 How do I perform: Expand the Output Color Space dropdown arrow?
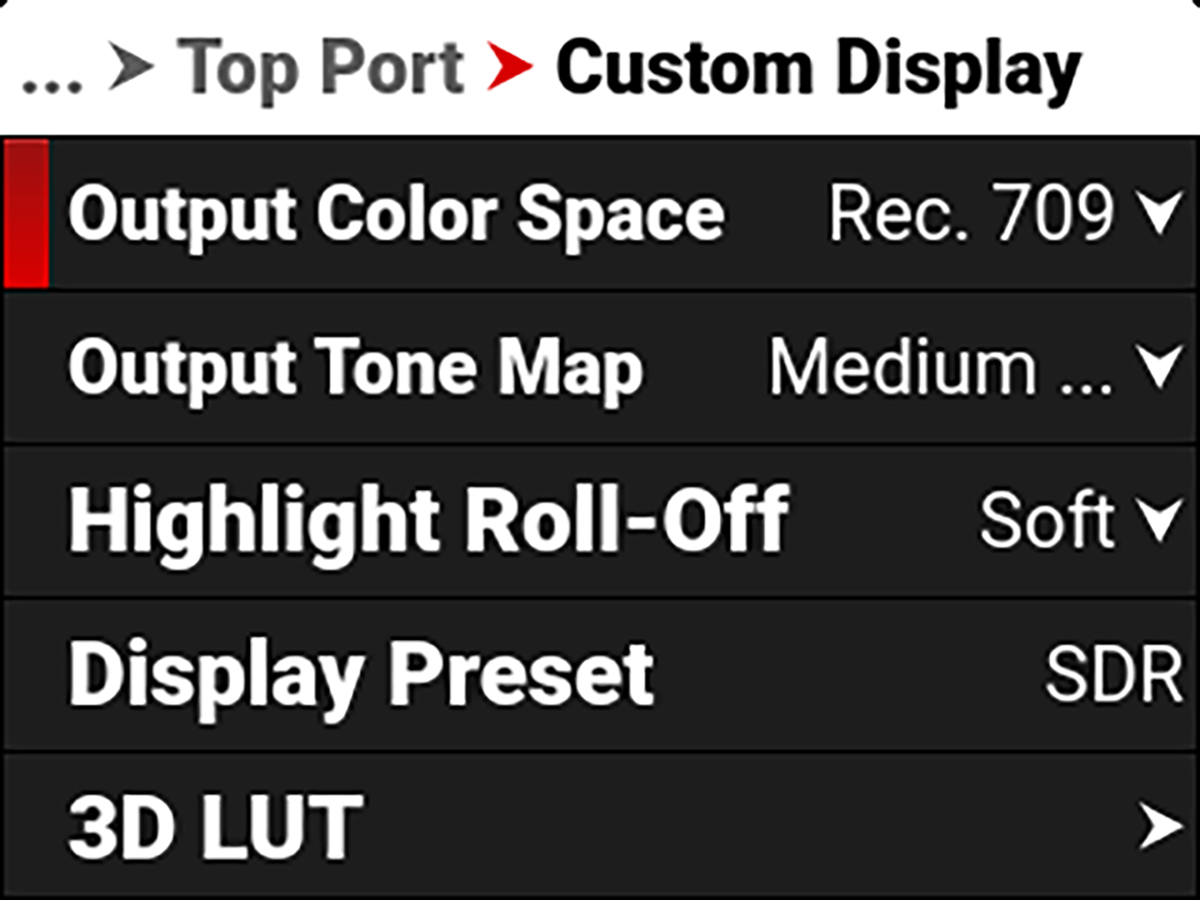1160,214
